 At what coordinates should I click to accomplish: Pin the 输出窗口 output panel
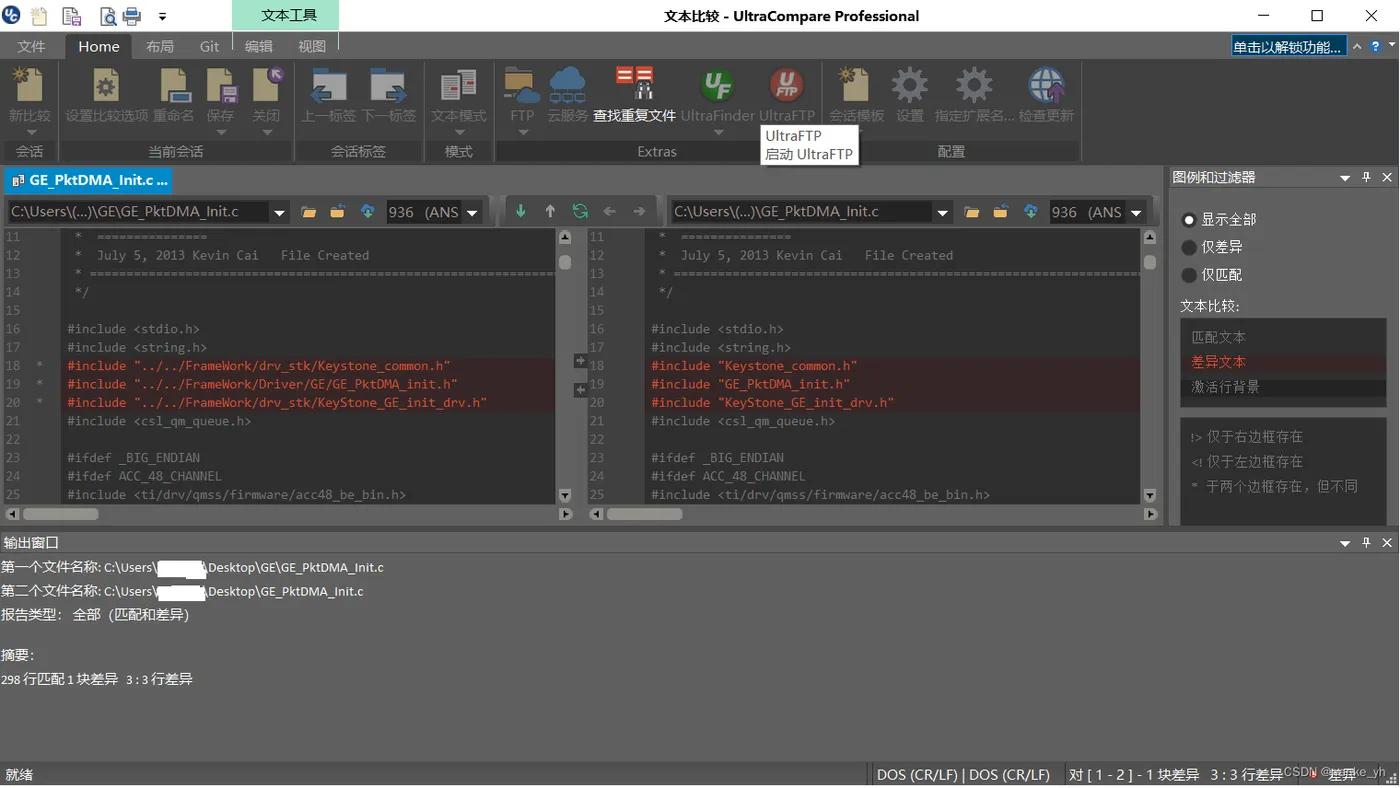coord(1367,542)
